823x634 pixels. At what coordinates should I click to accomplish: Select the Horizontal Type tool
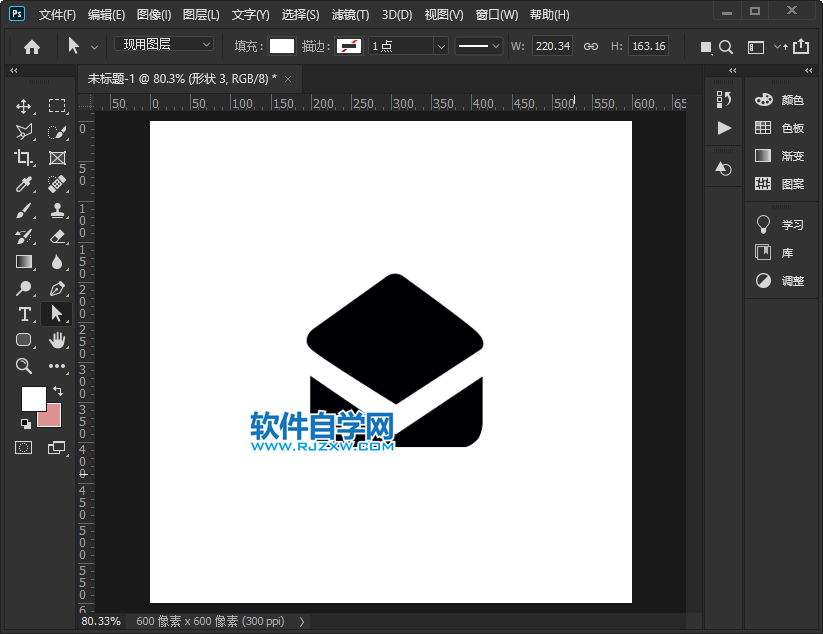[x=24, y=314]
